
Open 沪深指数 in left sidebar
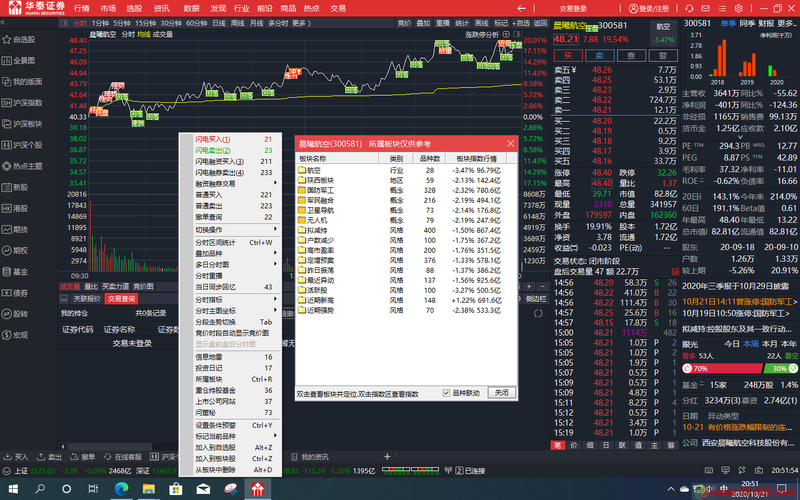(21, 103)
